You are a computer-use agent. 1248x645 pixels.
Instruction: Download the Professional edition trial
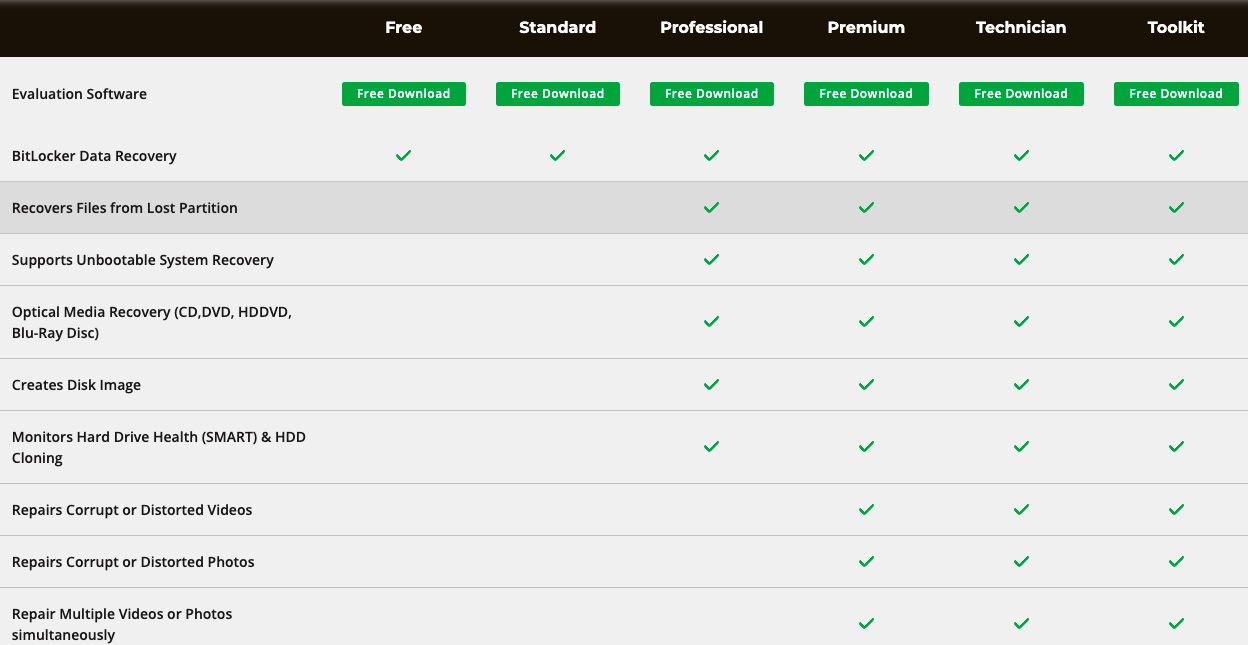[711, 94]
